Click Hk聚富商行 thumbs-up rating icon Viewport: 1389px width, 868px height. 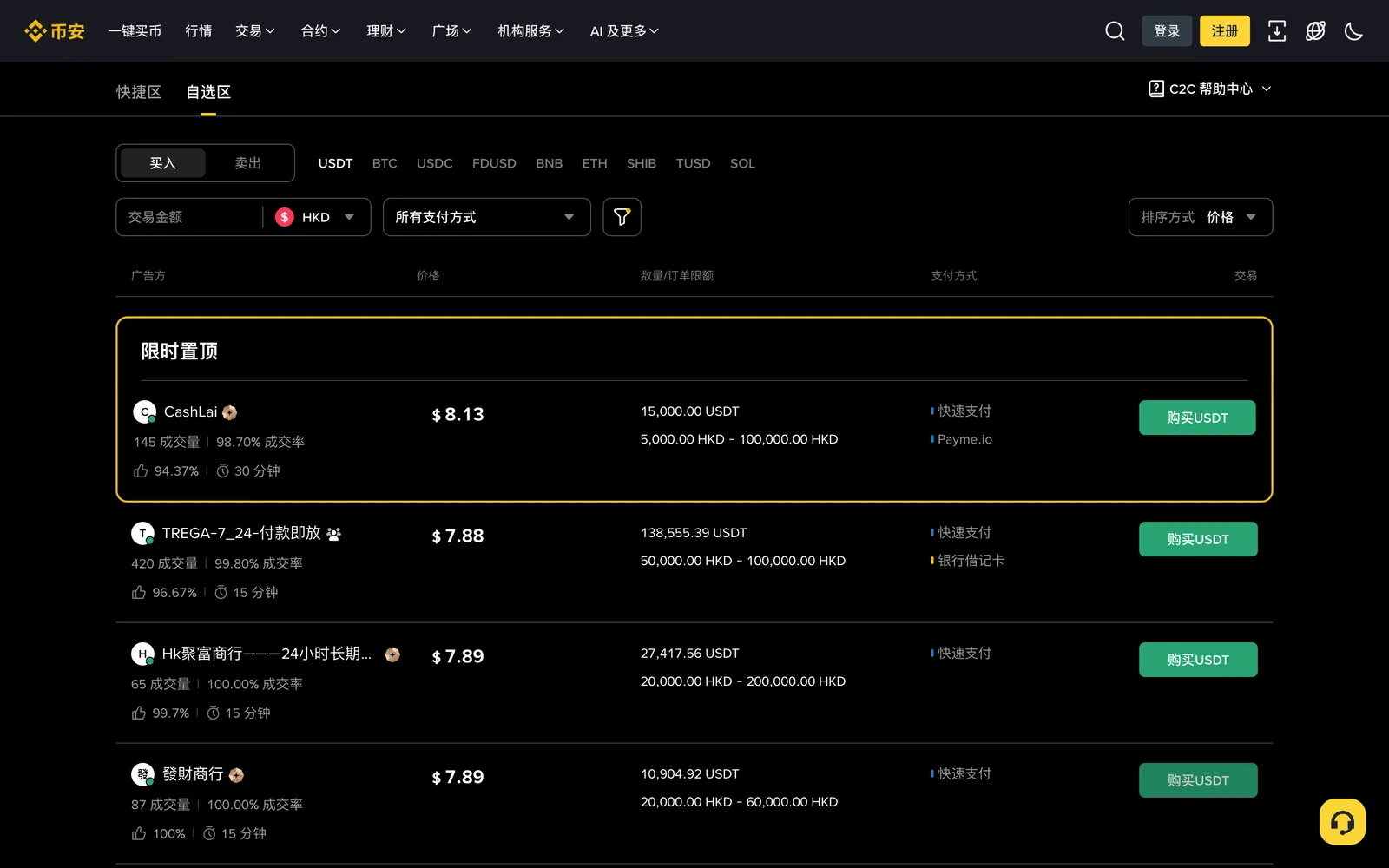coord(139,713)
